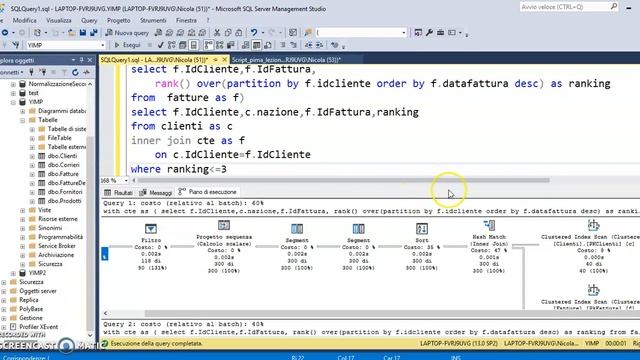
Task: Click the Save file icon
Action: (83, 33)
